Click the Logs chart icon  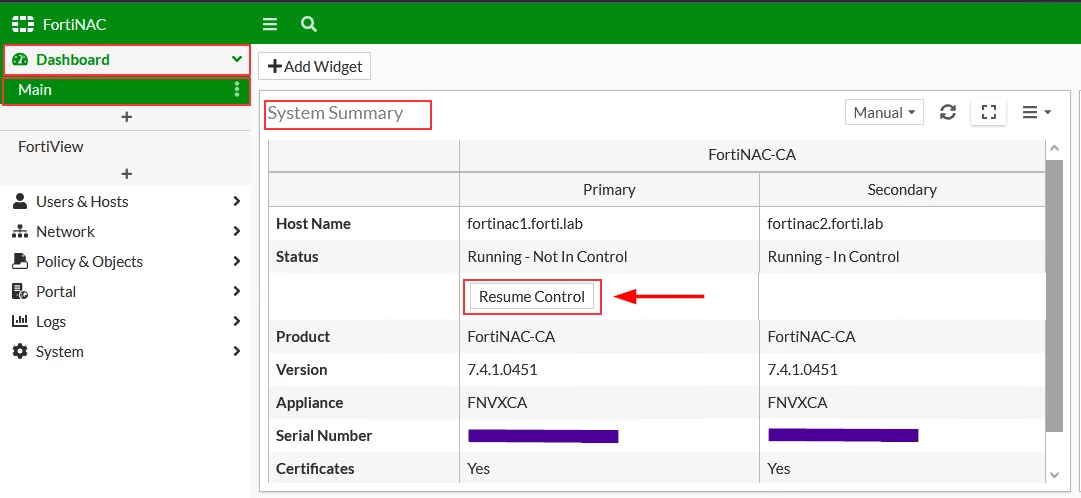(20, 321)
